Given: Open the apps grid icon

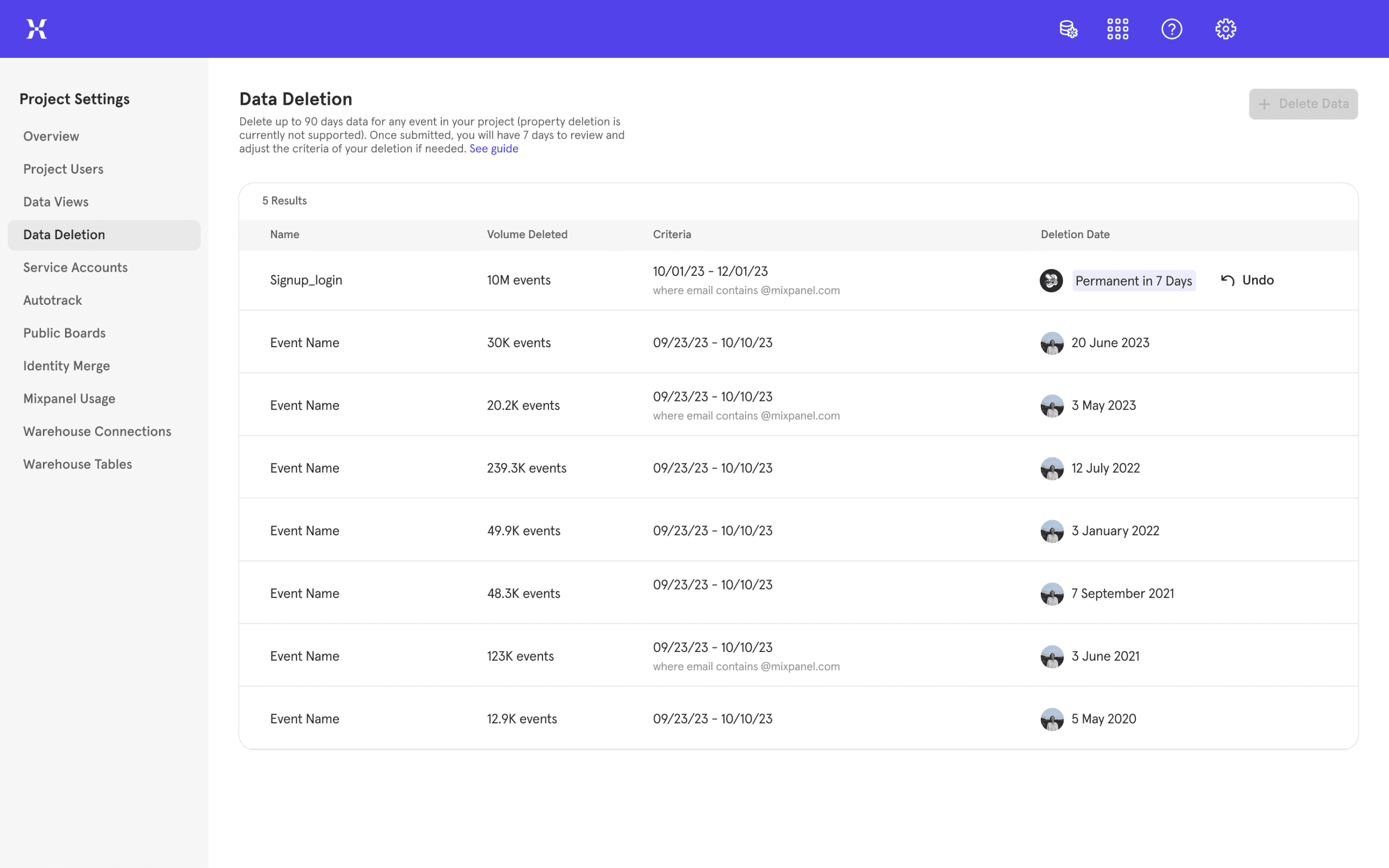Looking at the screenshot, I should (1118, 28).
